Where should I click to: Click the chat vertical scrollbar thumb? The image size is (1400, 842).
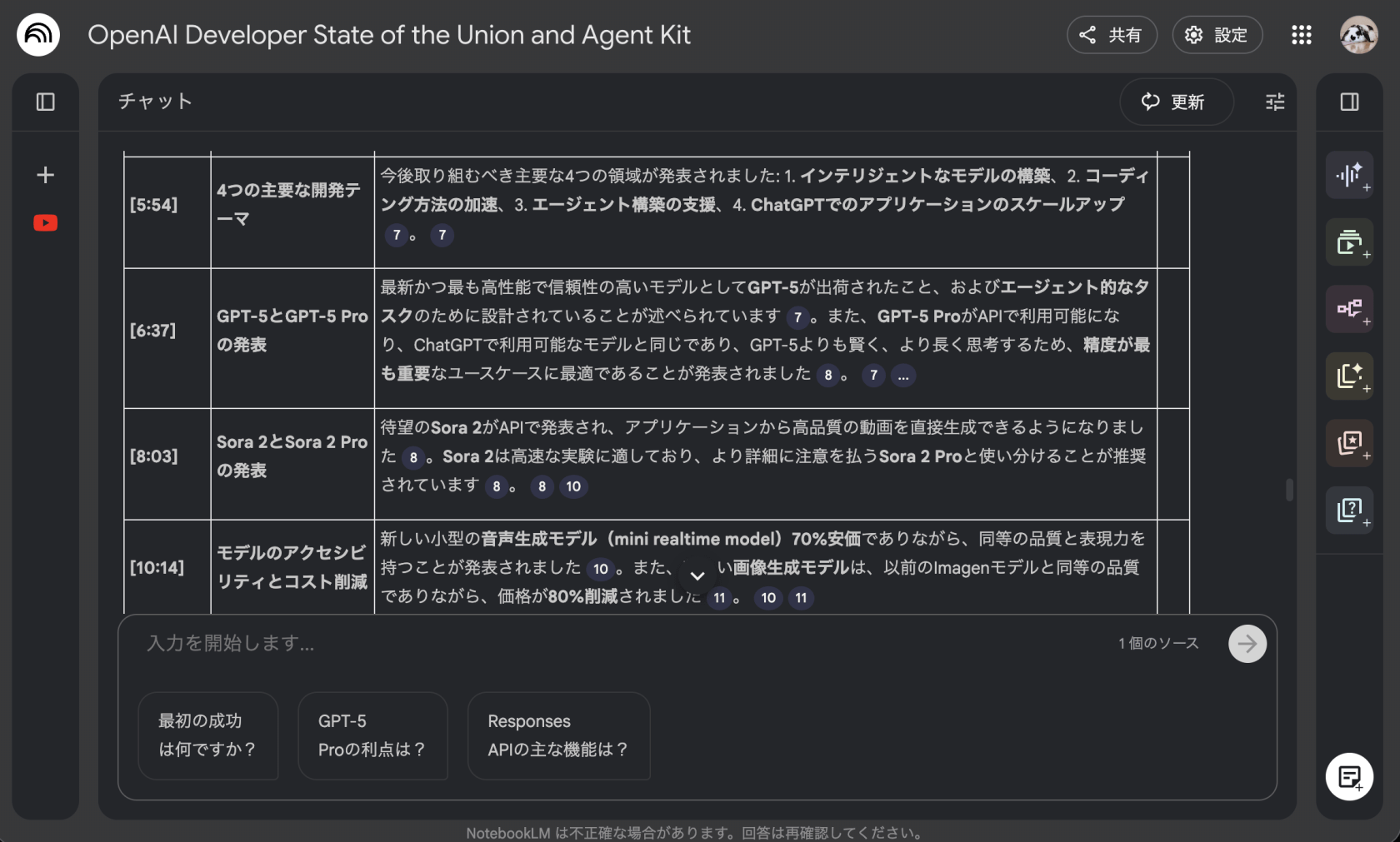pos(1289,490)
